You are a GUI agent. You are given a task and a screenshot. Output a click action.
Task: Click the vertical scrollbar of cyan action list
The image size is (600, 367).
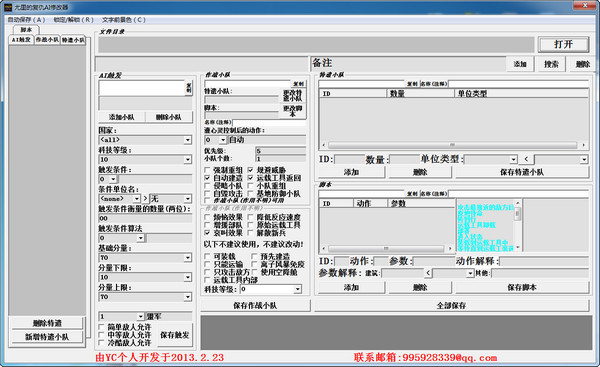517,225
